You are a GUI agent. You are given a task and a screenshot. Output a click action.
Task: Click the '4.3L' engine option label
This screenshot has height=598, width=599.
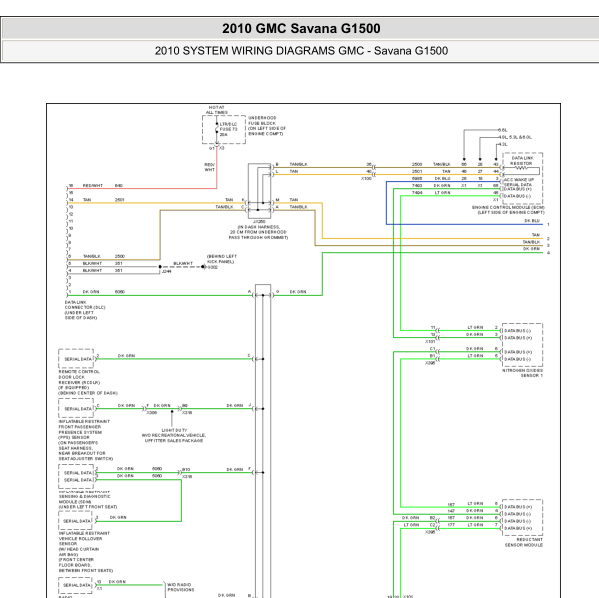coord(503,144)
